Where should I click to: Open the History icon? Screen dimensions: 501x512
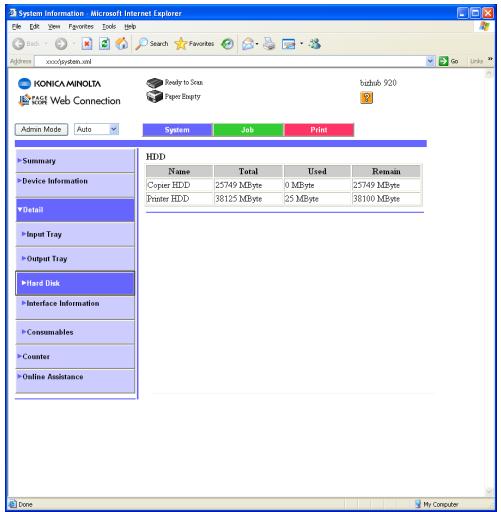(227, 44)
